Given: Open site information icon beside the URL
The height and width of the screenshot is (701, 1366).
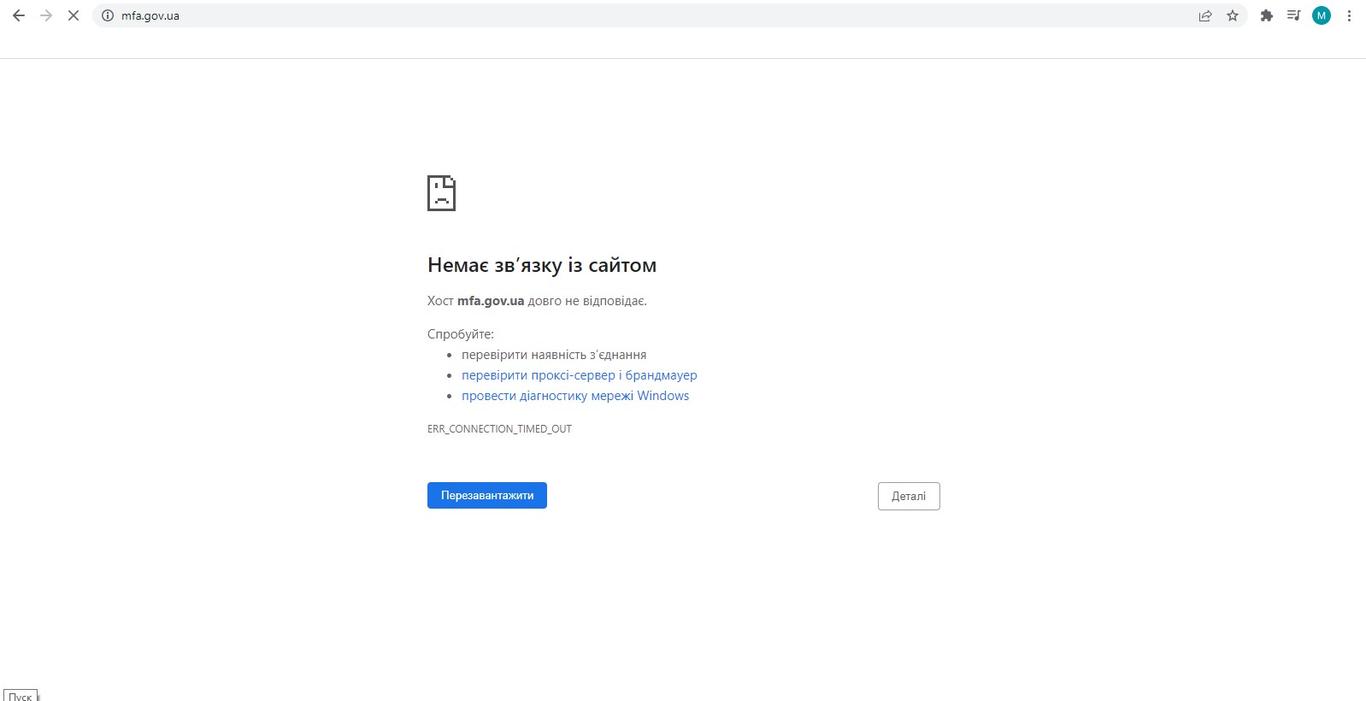Looking at the screenshot, I should tap(108, 16).
